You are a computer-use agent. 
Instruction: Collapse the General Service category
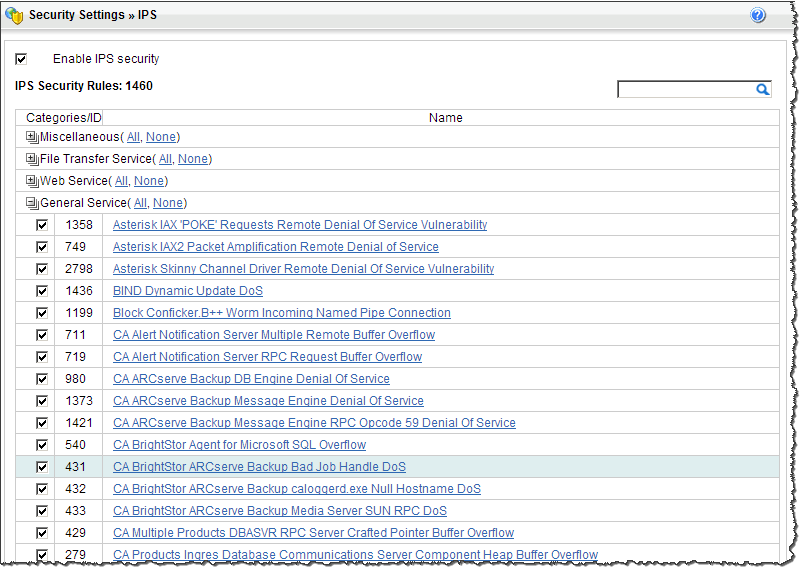[32, 203]
